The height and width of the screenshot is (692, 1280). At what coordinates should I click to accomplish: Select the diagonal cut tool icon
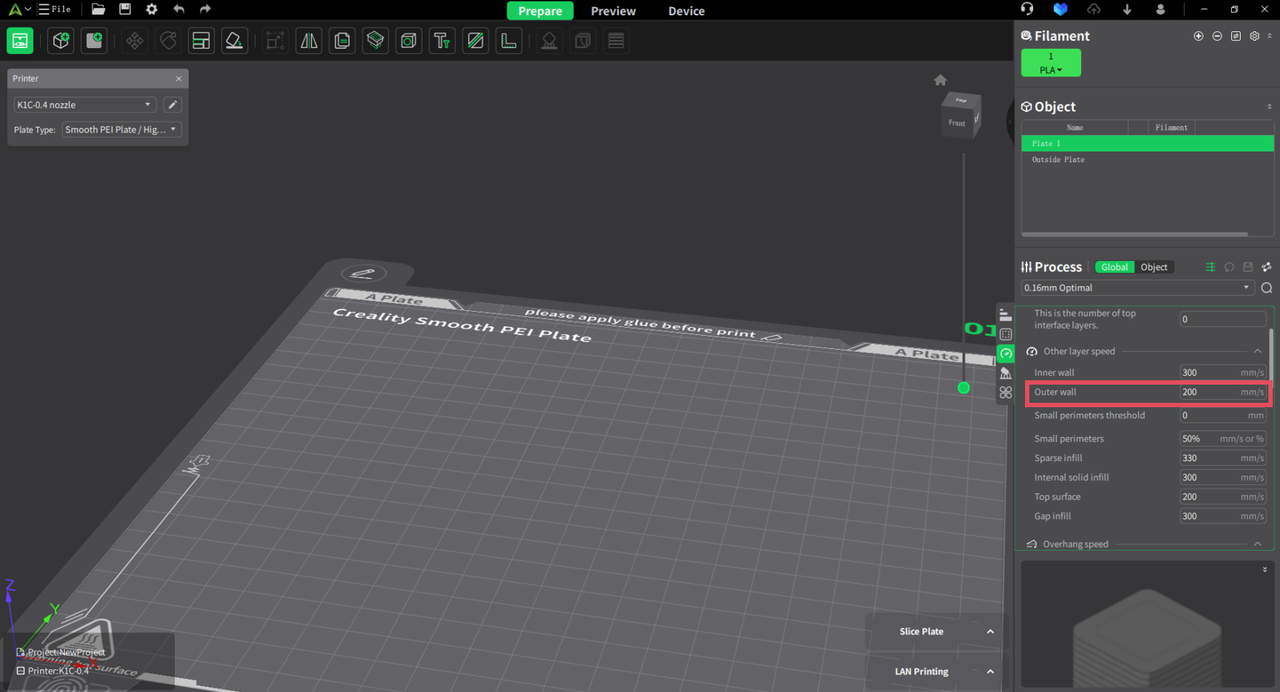coord(475,41)
